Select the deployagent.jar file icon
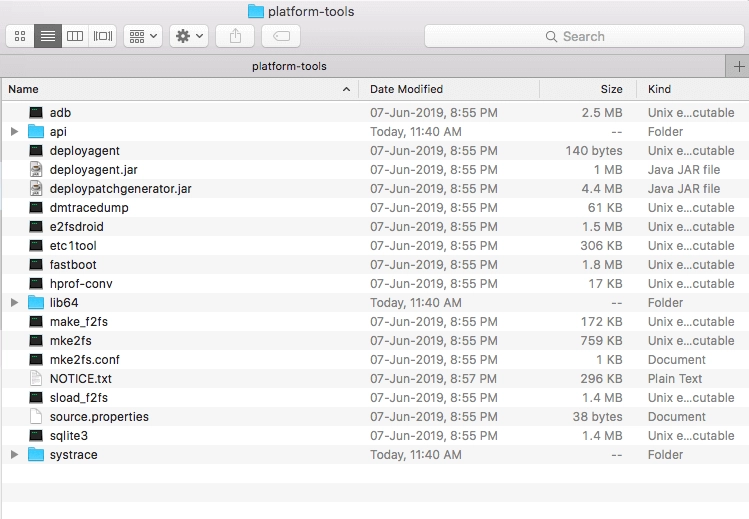Screen dimensions: 749x519 pos(36,170)
